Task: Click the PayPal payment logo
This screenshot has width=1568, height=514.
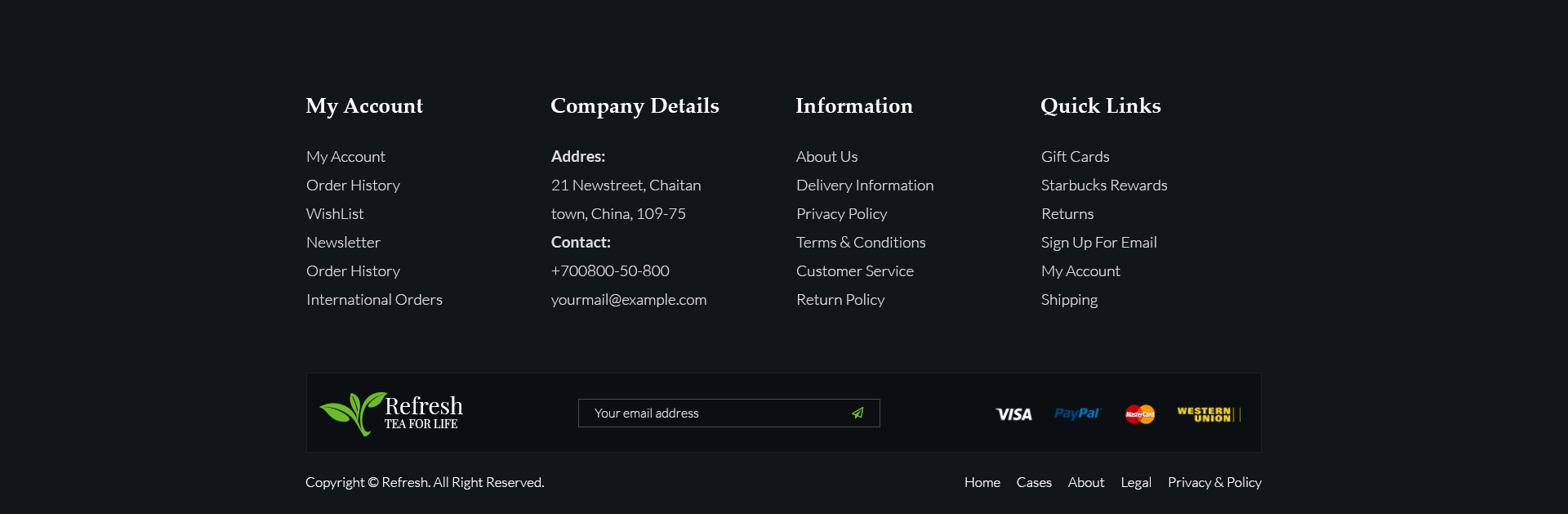Action: (1077, 413)
